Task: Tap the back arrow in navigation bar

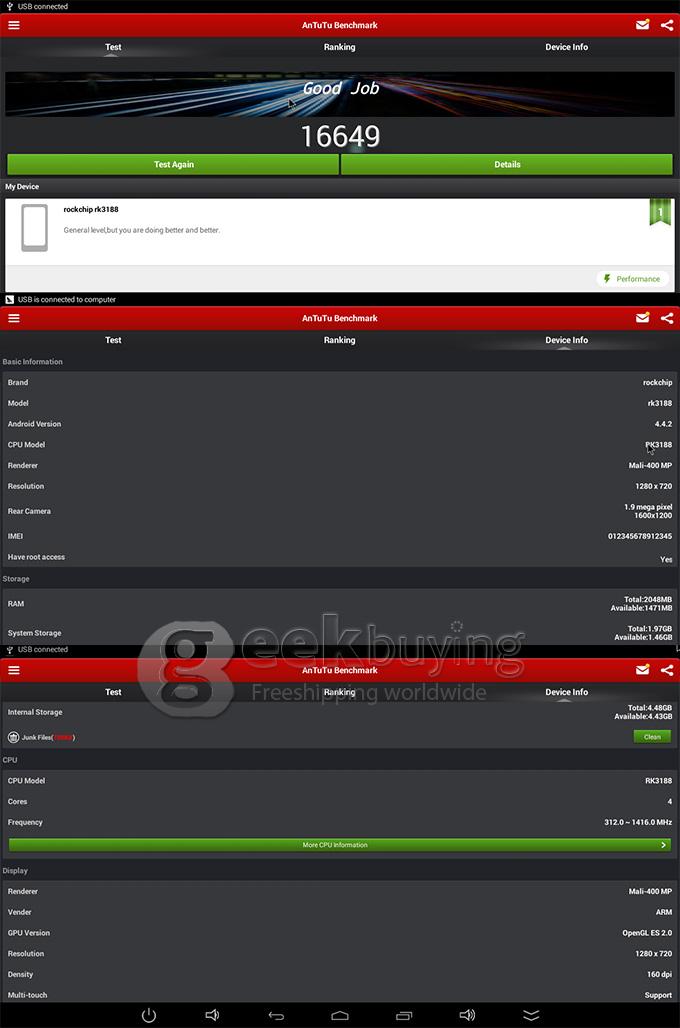Action: tap(276, 1016)
